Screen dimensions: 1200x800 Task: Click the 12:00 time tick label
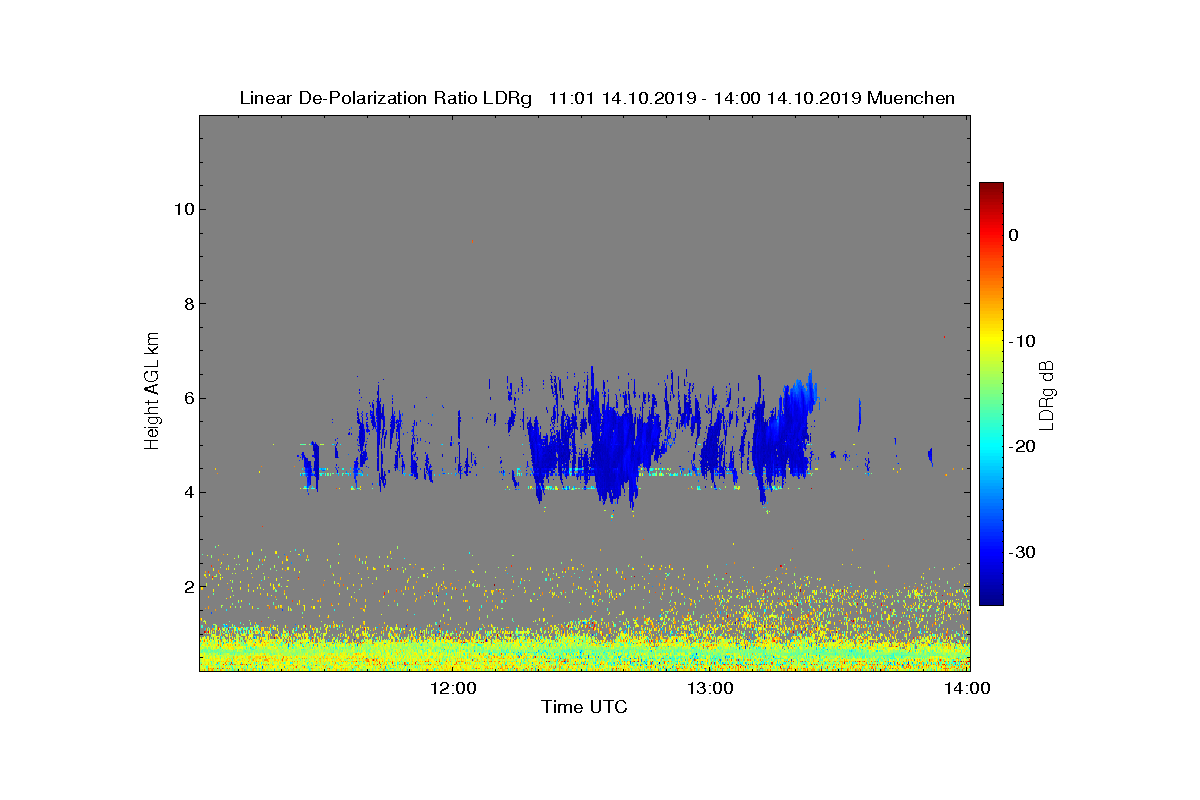[453, 688]
